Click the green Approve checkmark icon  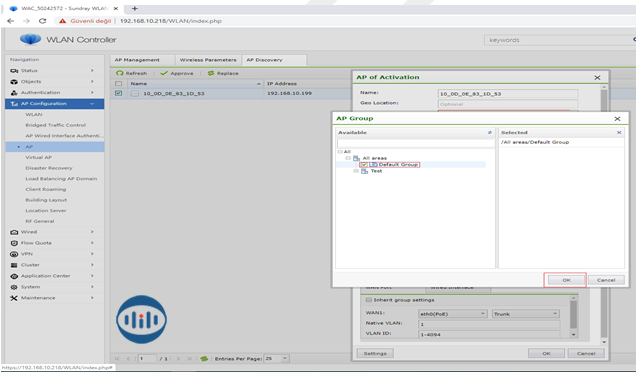click(x=164, y=73)
